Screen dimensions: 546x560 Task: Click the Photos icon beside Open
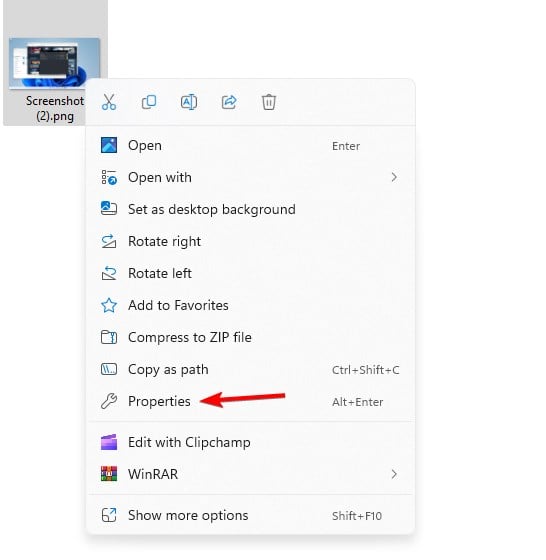click(x=109, y=145)
